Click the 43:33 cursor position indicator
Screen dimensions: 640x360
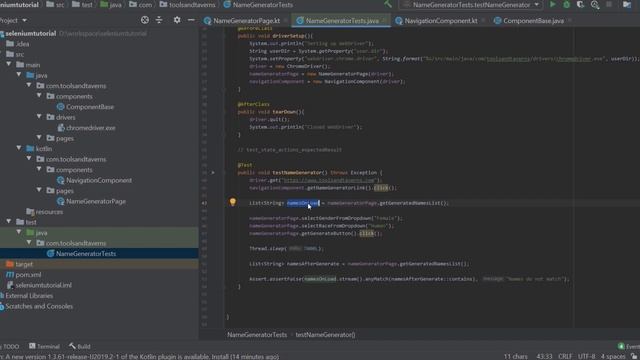(x=544, y=356)
